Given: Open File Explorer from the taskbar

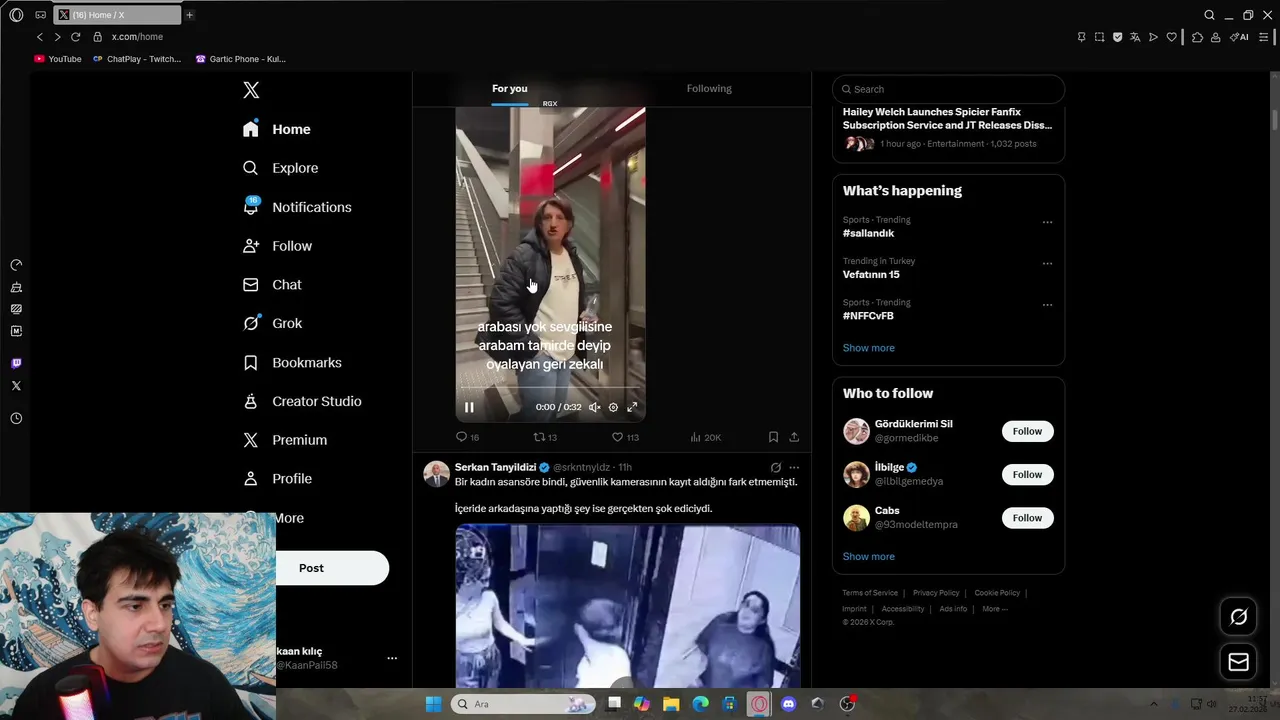Looking at the screenshot, I should pos(671,704).
